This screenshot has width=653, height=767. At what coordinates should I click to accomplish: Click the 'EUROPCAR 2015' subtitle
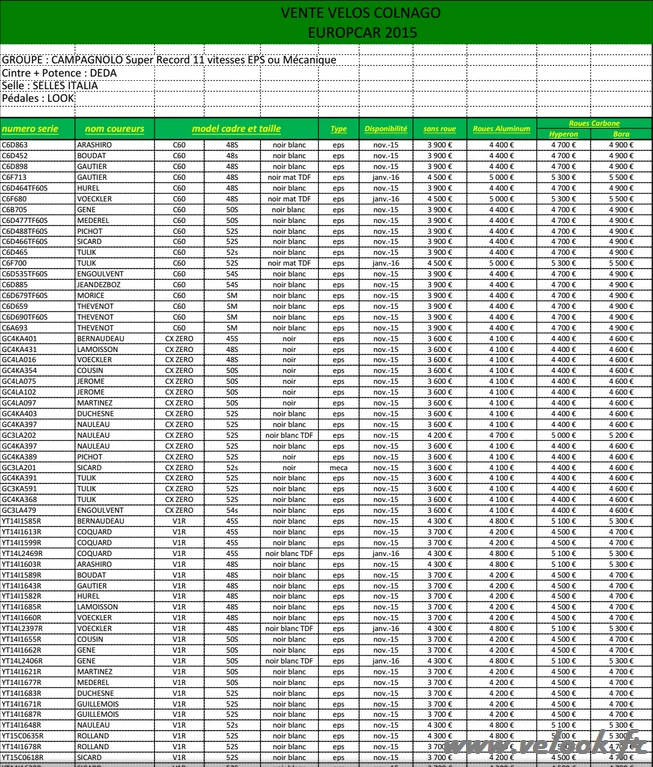[362, 33]
